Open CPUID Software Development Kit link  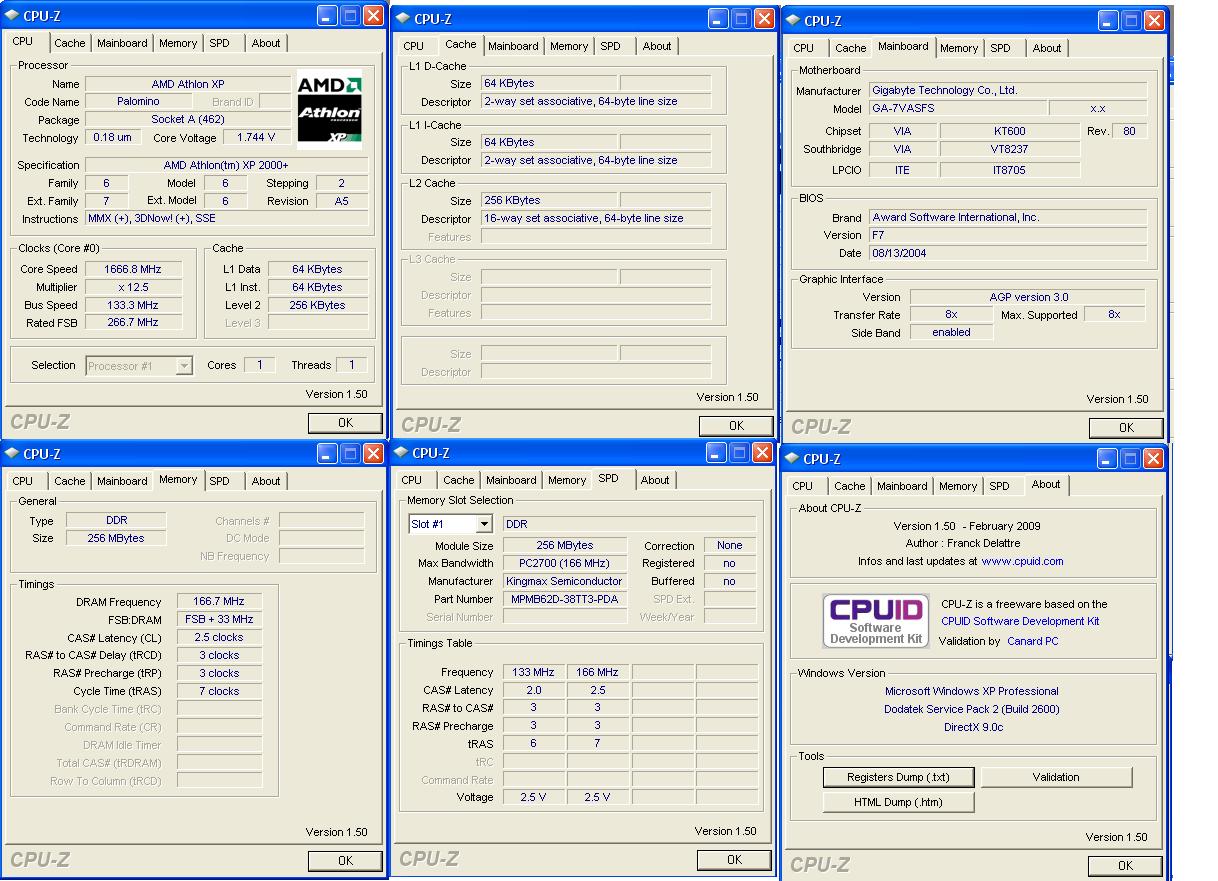pos(1020,621)
